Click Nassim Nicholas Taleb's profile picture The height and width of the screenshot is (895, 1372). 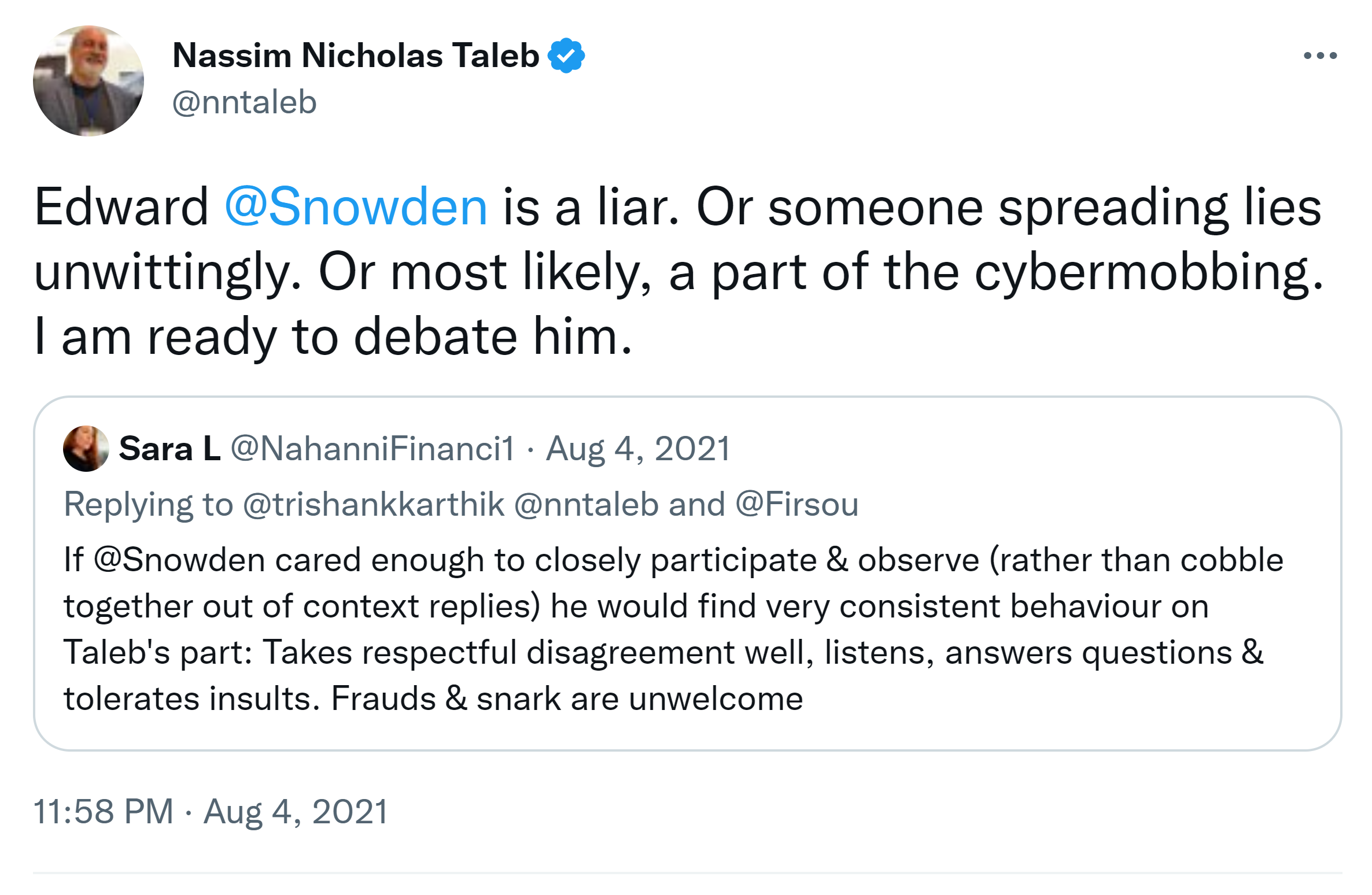point(88,81)
